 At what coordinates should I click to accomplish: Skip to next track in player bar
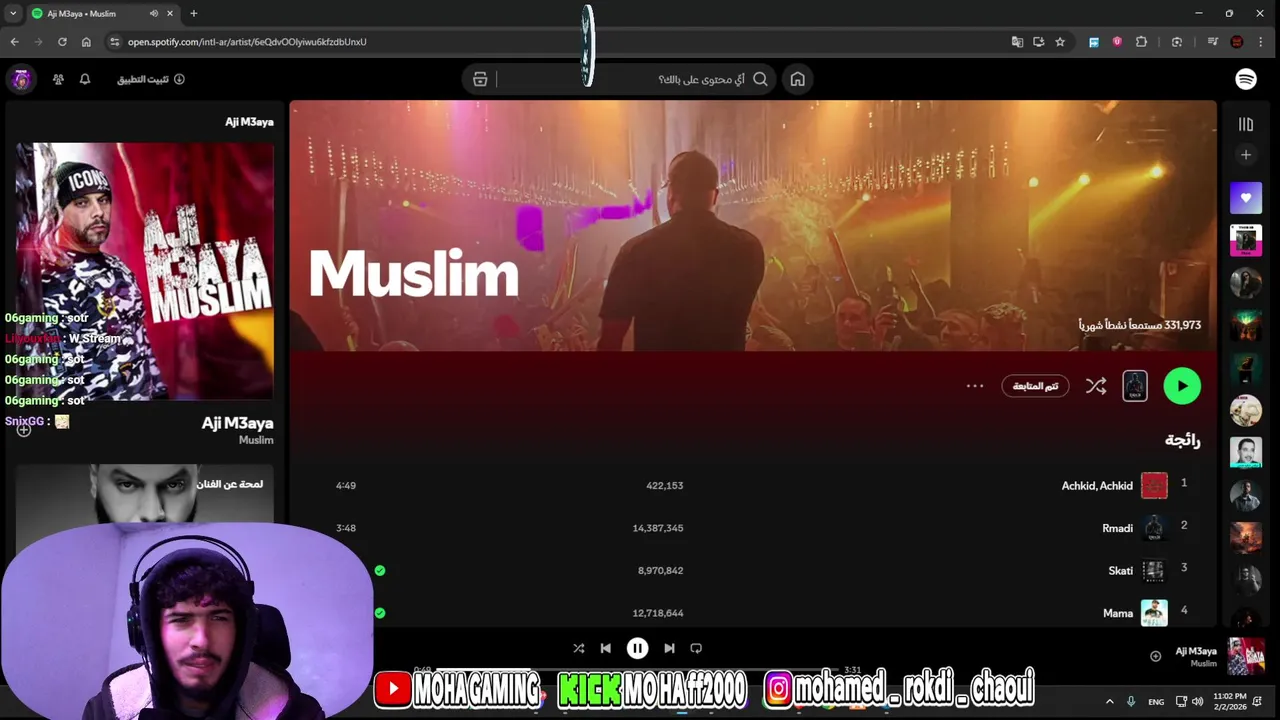(x=669, y=648)
